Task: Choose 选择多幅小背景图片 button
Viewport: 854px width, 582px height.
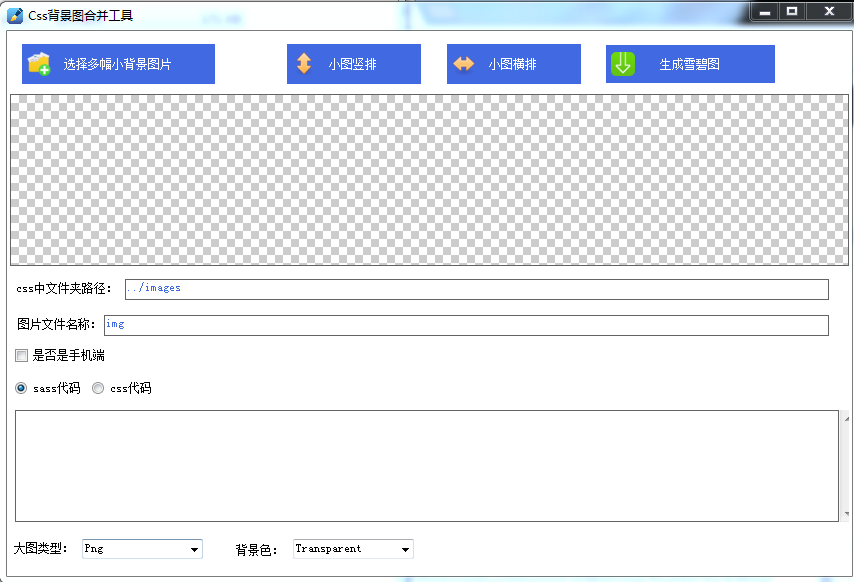Action: (x=118, y=64)
